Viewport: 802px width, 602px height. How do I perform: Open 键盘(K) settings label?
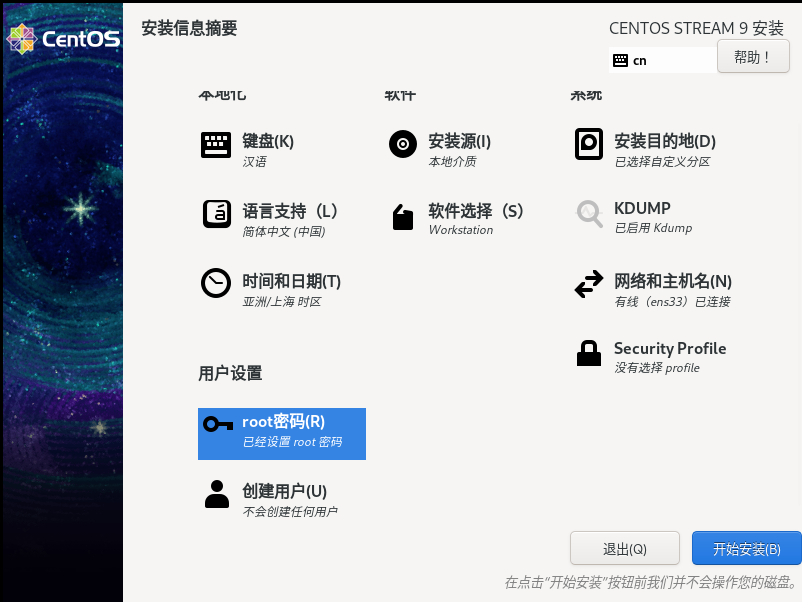click(x=268, y=141)
